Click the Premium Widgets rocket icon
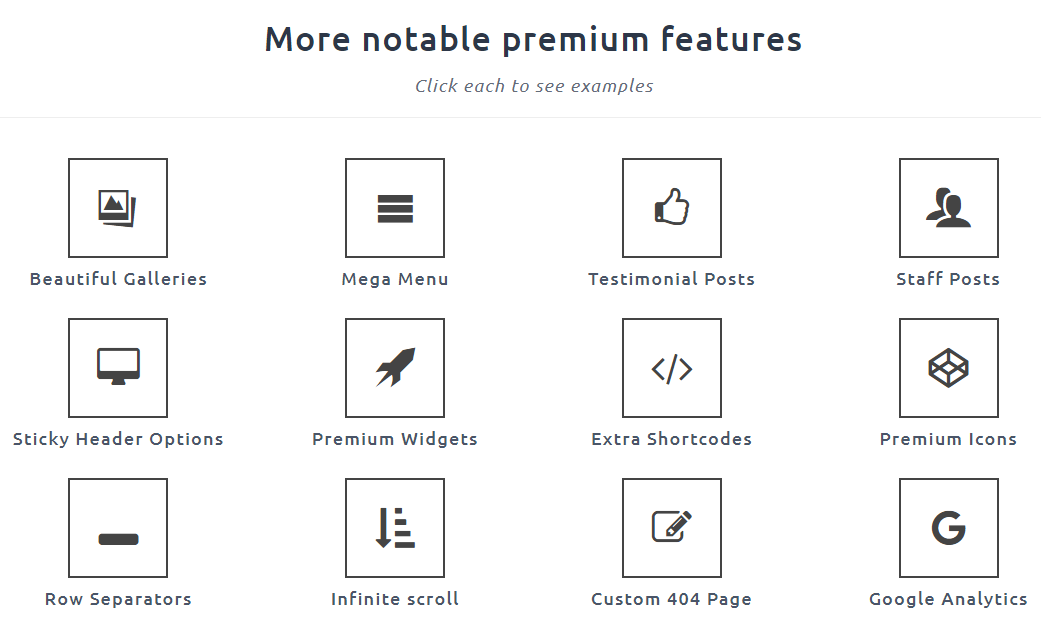Image resolution: width=1041 pixels, height=624 pixels. click(395, 367)
